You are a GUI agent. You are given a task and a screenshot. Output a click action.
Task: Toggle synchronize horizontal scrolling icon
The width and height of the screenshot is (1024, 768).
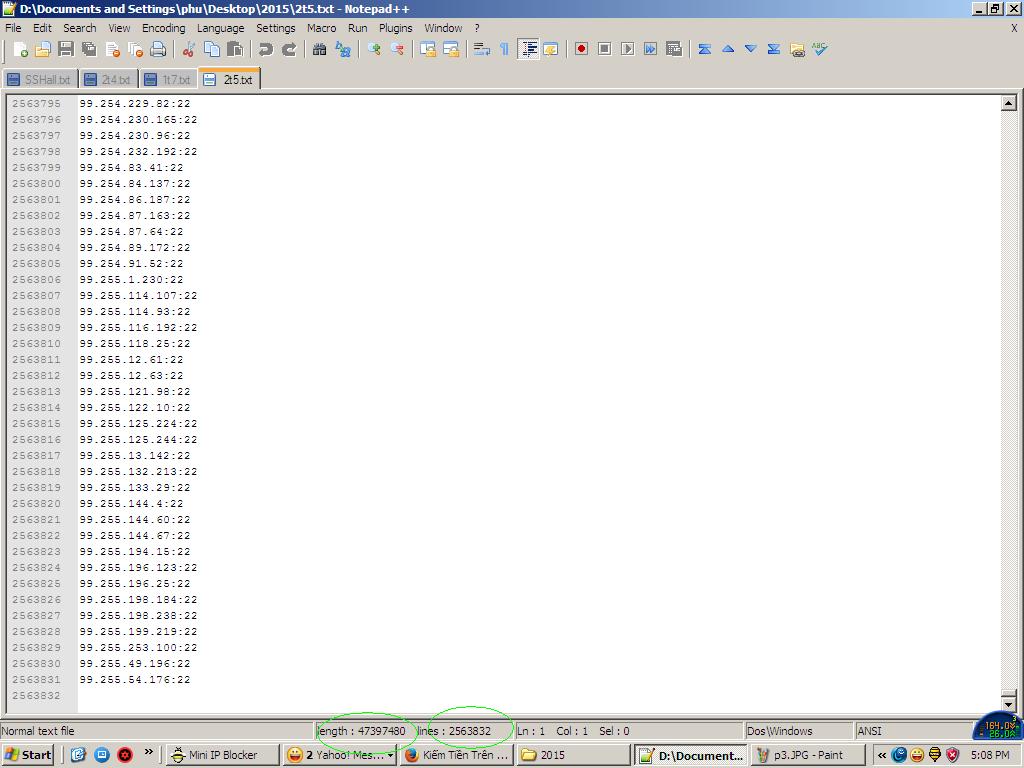tap(451, 50)
